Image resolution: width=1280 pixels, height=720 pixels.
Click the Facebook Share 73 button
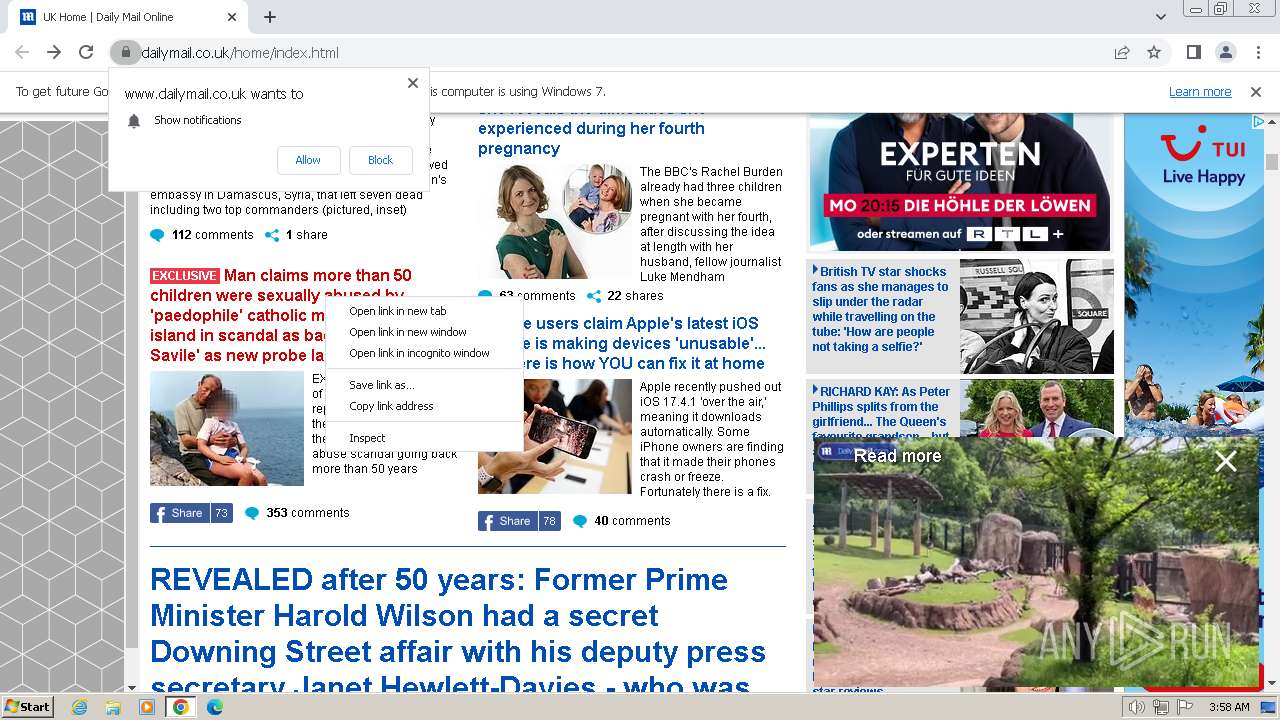pos(191,513)
